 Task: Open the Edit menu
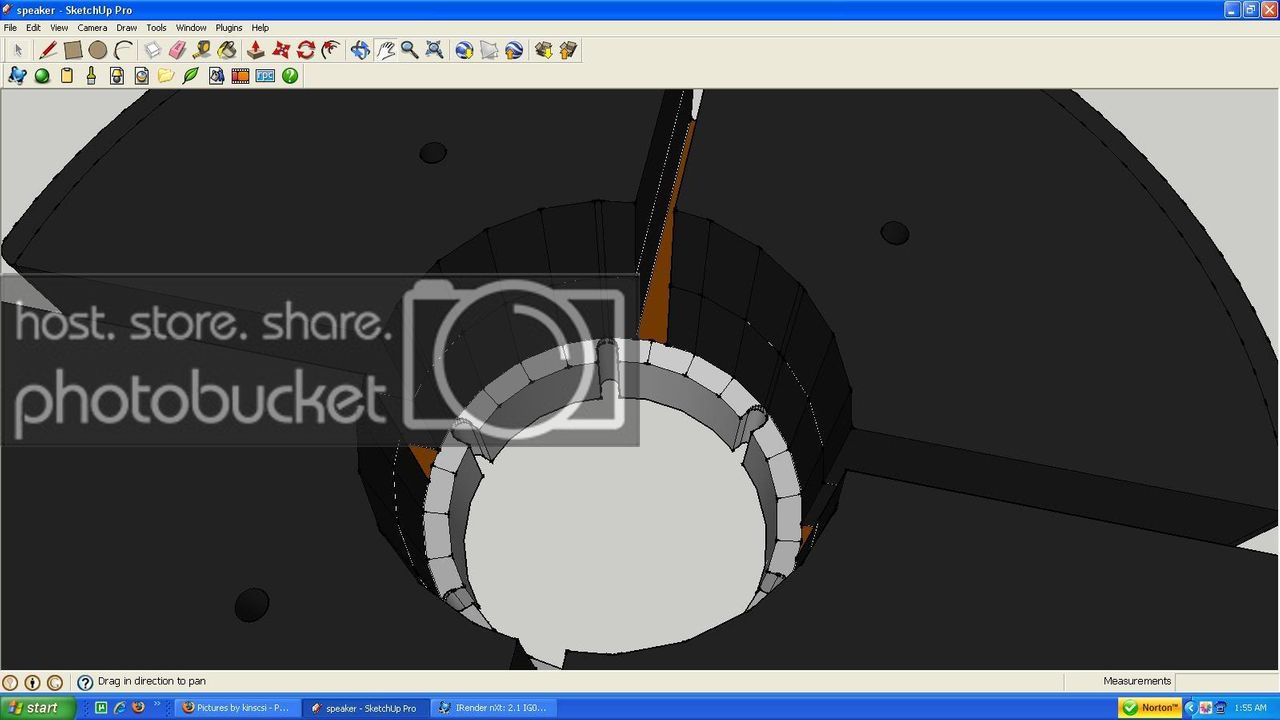pyautogui.click(x=33, y=28)
